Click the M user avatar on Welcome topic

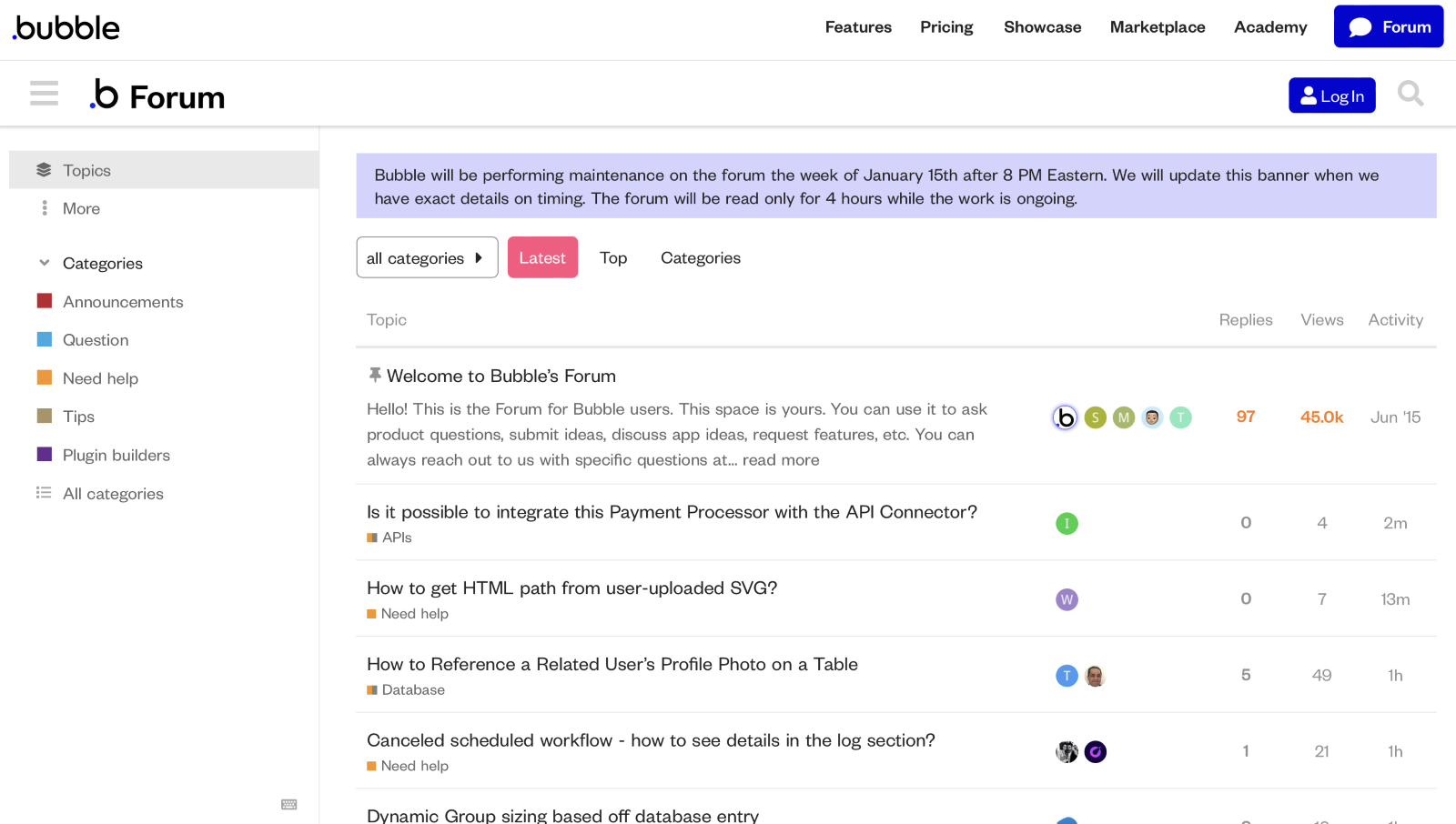1124,417
